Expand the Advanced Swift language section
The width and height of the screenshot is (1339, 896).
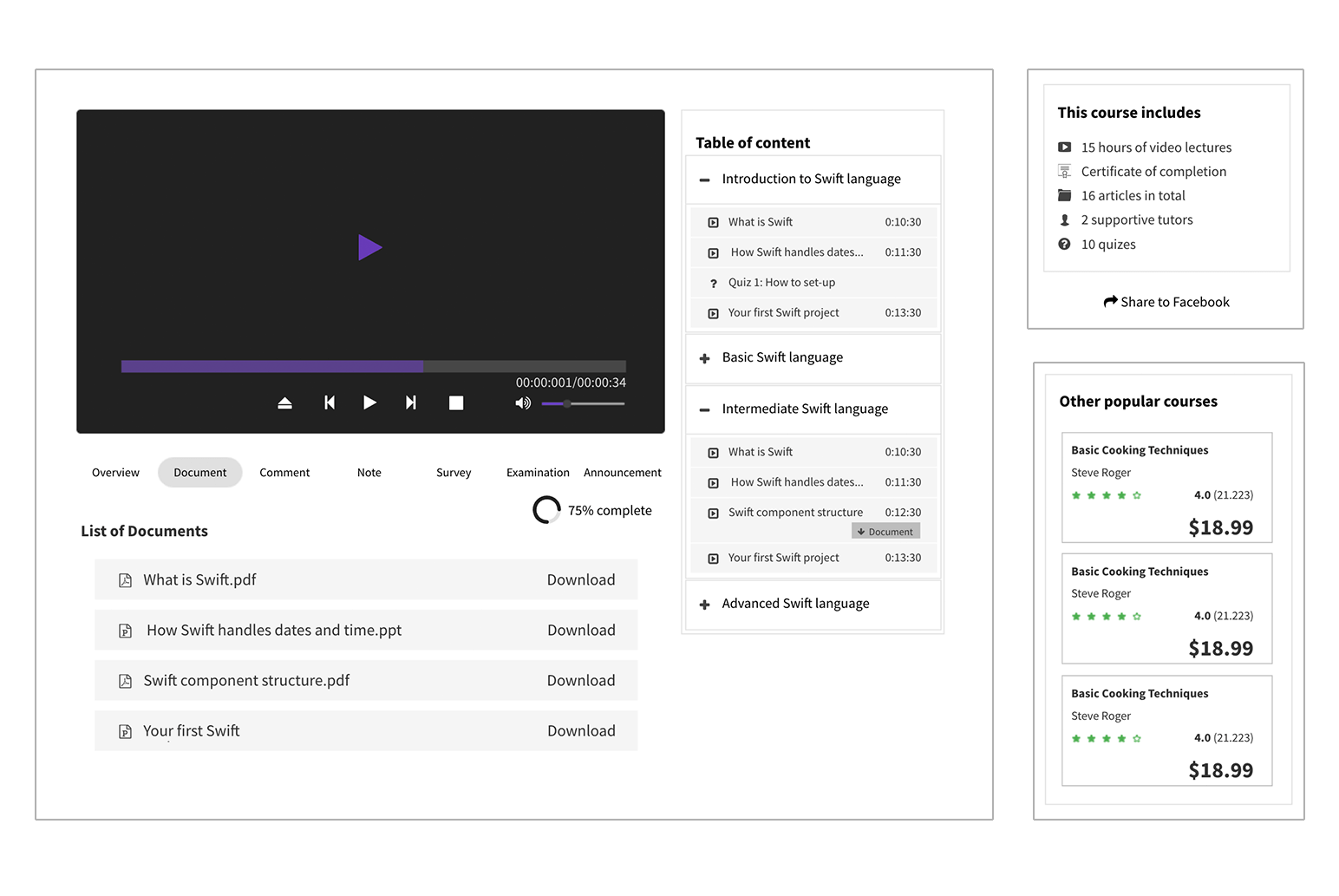[x=705, y=604]
